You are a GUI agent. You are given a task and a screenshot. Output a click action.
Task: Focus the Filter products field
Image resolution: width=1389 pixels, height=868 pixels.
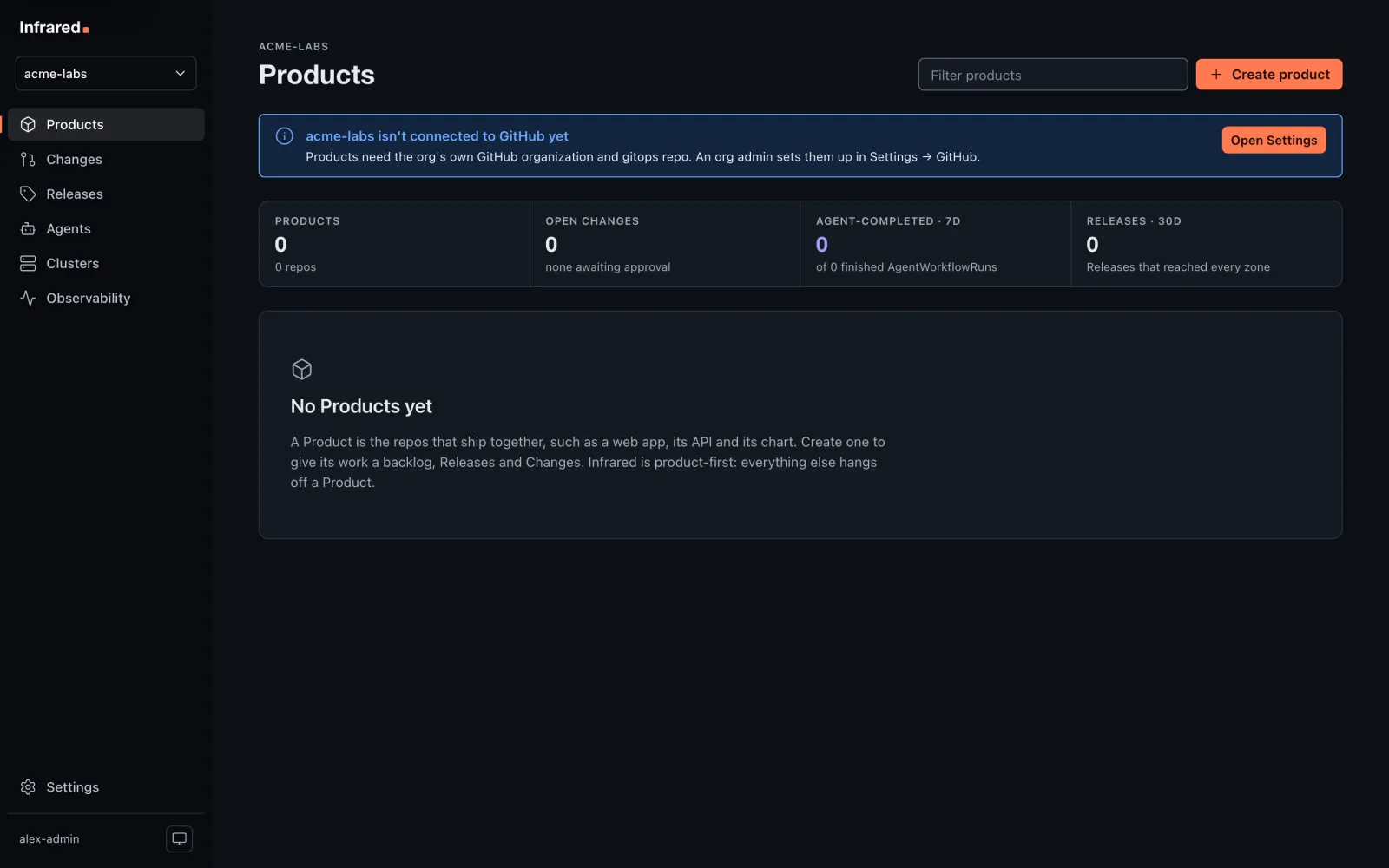1053,75
